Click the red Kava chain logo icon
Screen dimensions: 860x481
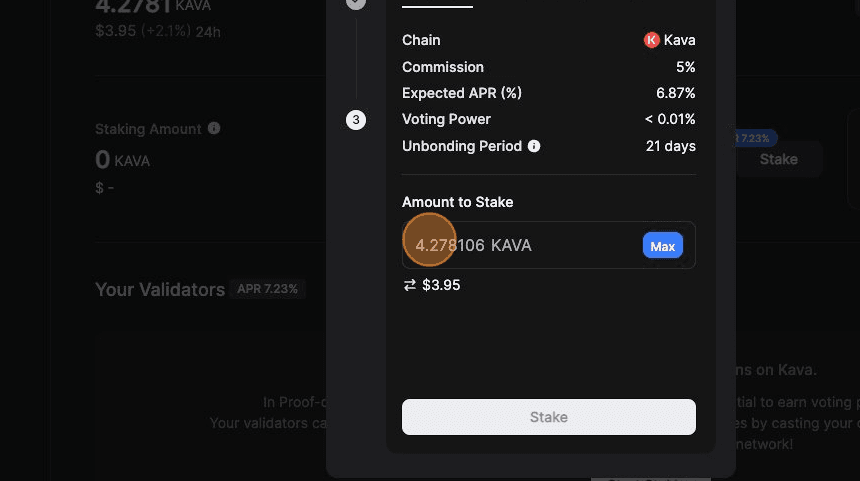[652, 41]
